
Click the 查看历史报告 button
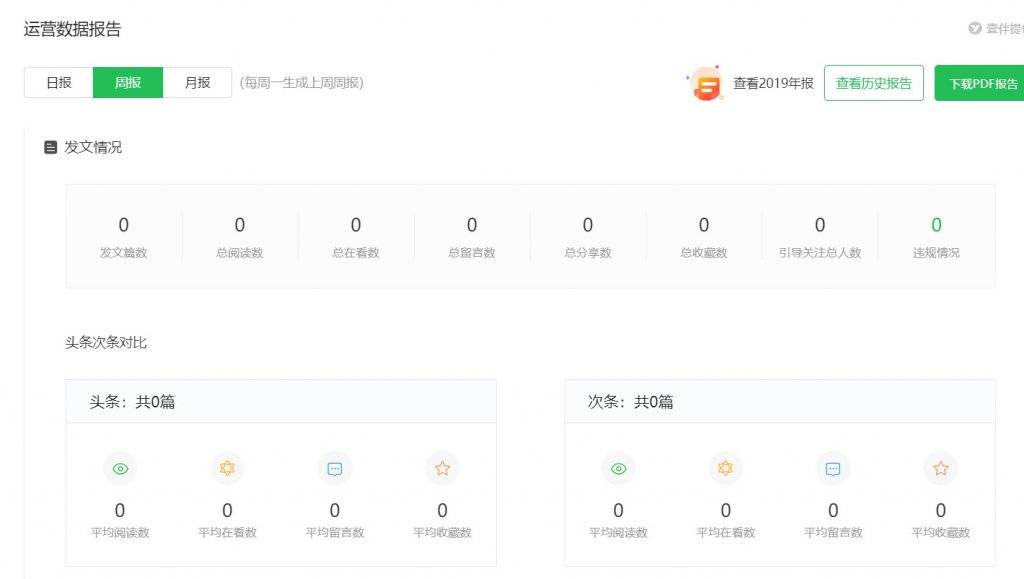[x=874, y=83]
